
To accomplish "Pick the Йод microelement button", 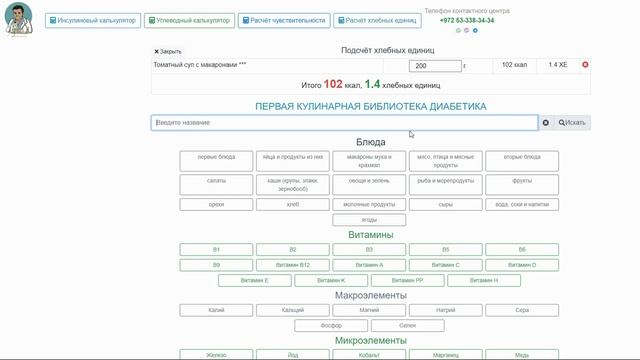I will 293,354.
